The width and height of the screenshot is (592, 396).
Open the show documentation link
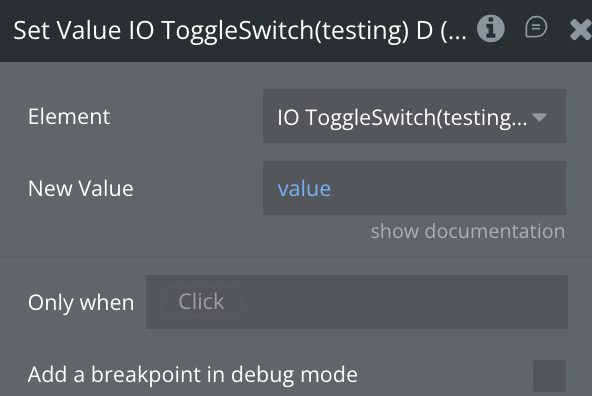pyautogui.click(x=467, y=231)
